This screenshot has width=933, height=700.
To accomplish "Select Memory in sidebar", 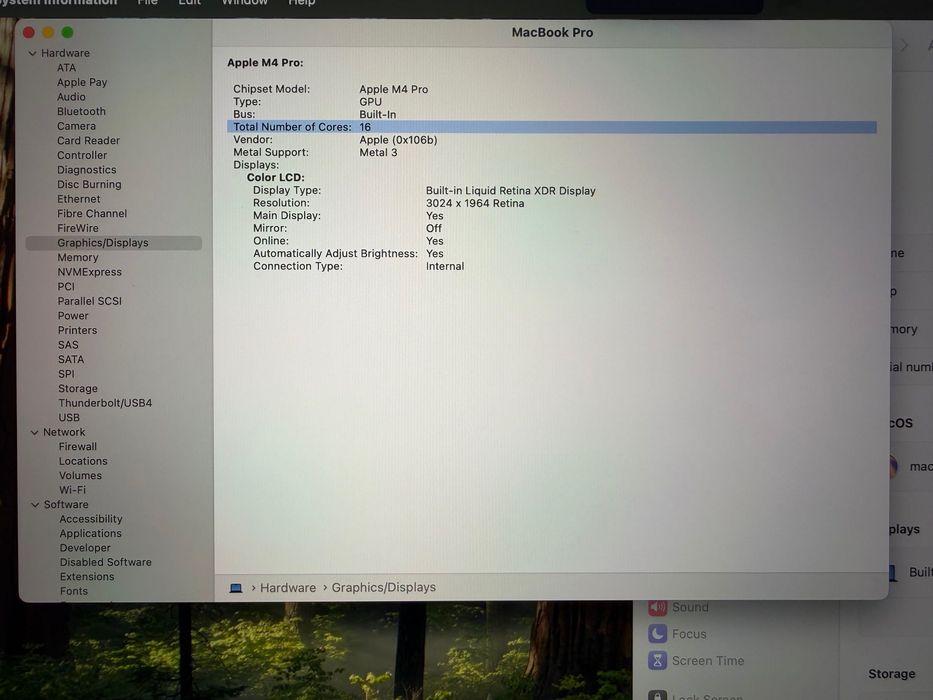I will pos(78,257).
